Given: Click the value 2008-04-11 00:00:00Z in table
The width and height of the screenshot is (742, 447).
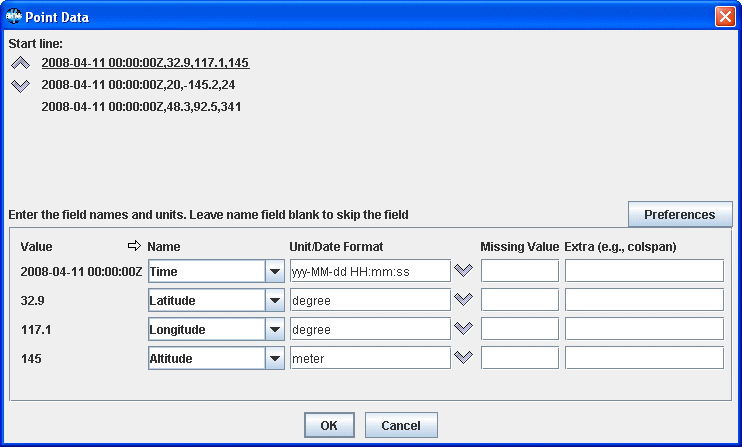Looking at the screenshot, I should 81,272.
